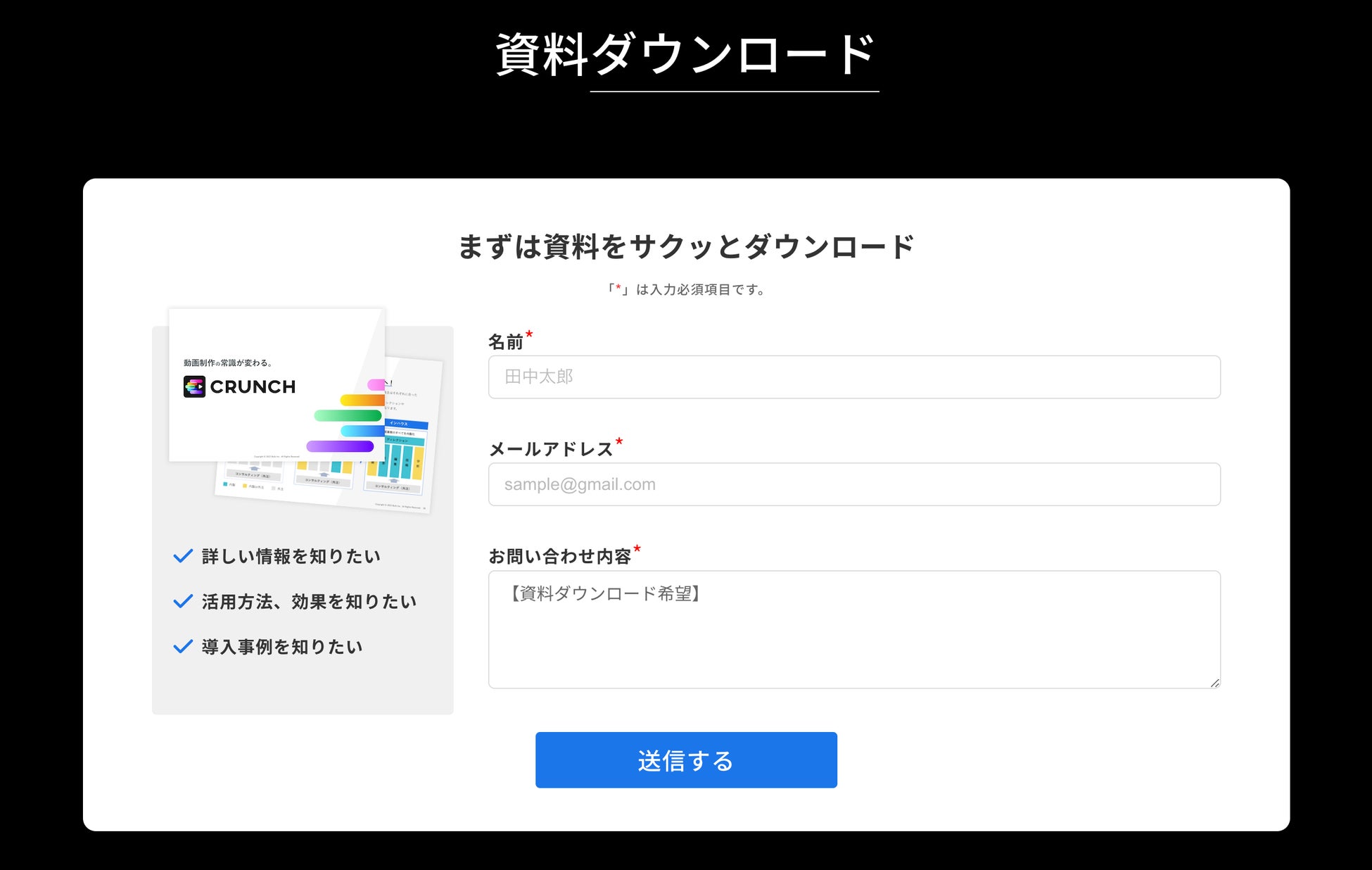Click the 入力必須項目 required note text
The image size is (1372, 870).
(686, 289)
